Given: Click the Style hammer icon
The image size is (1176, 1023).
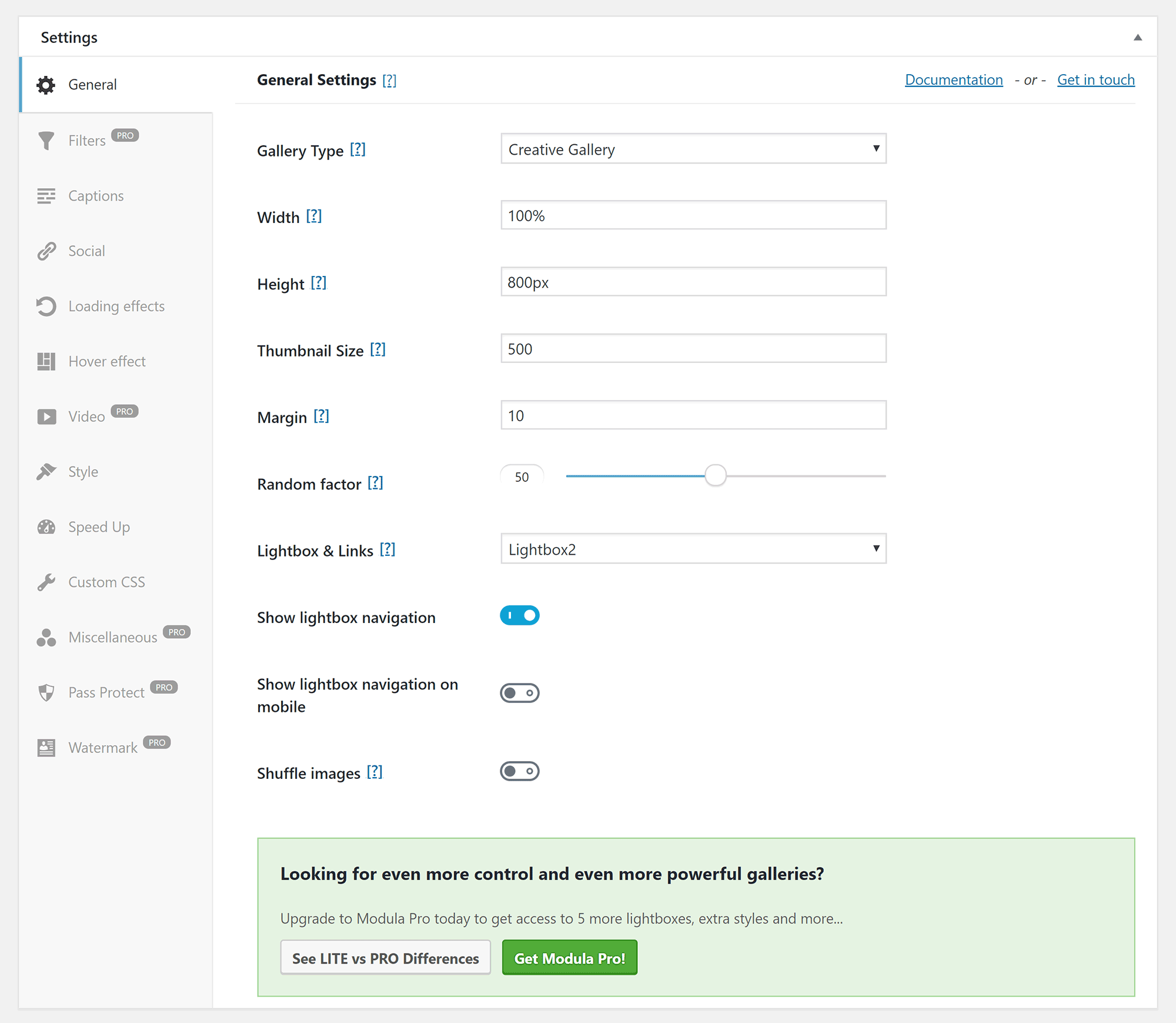Looking at the screenshot, I should pyautogui.click(x=46, y=472).
